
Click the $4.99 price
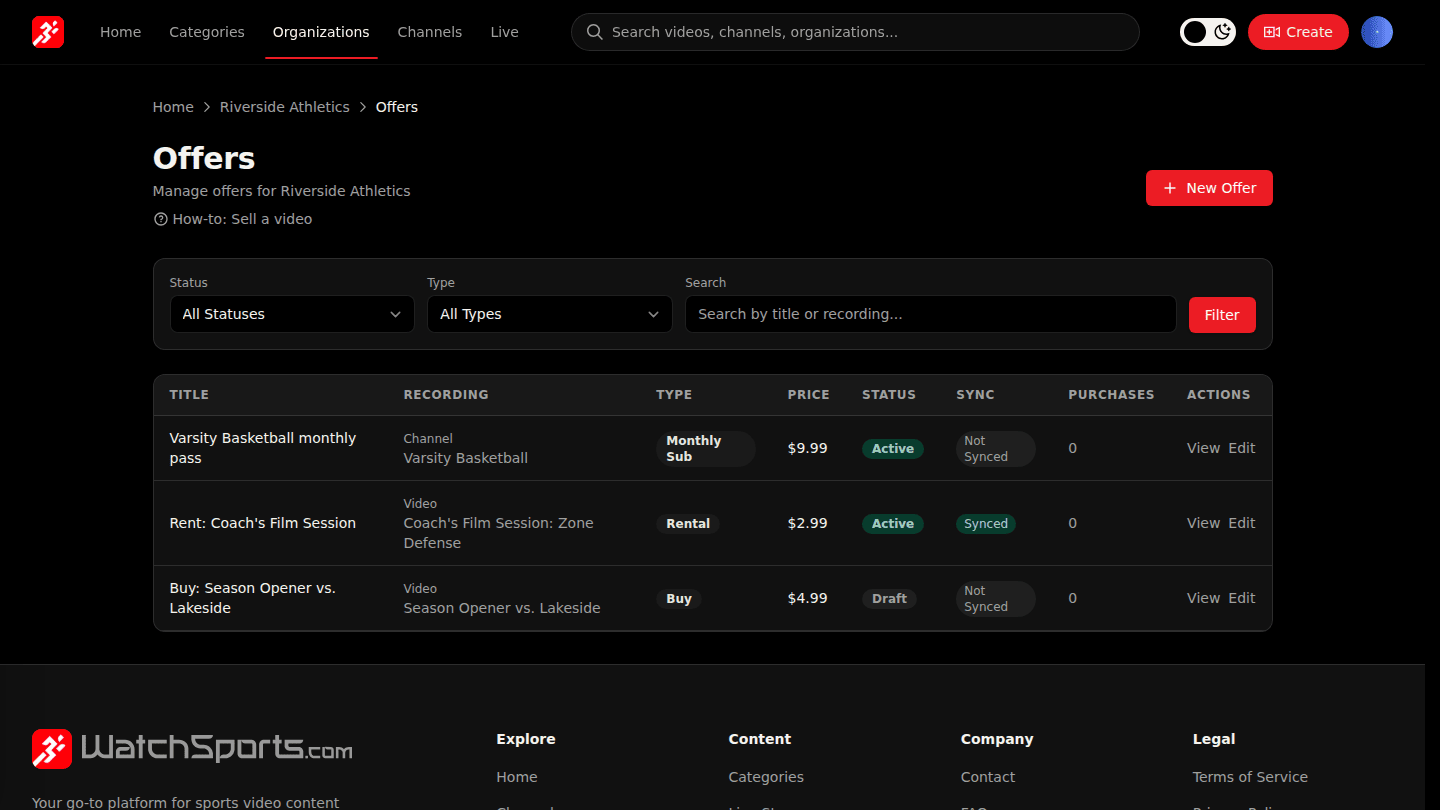point(808,598)
